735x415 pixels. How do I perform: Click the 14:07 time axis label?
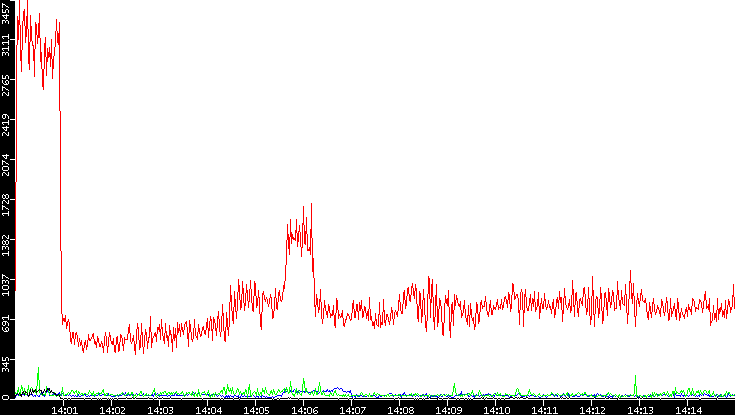[352, 409]
